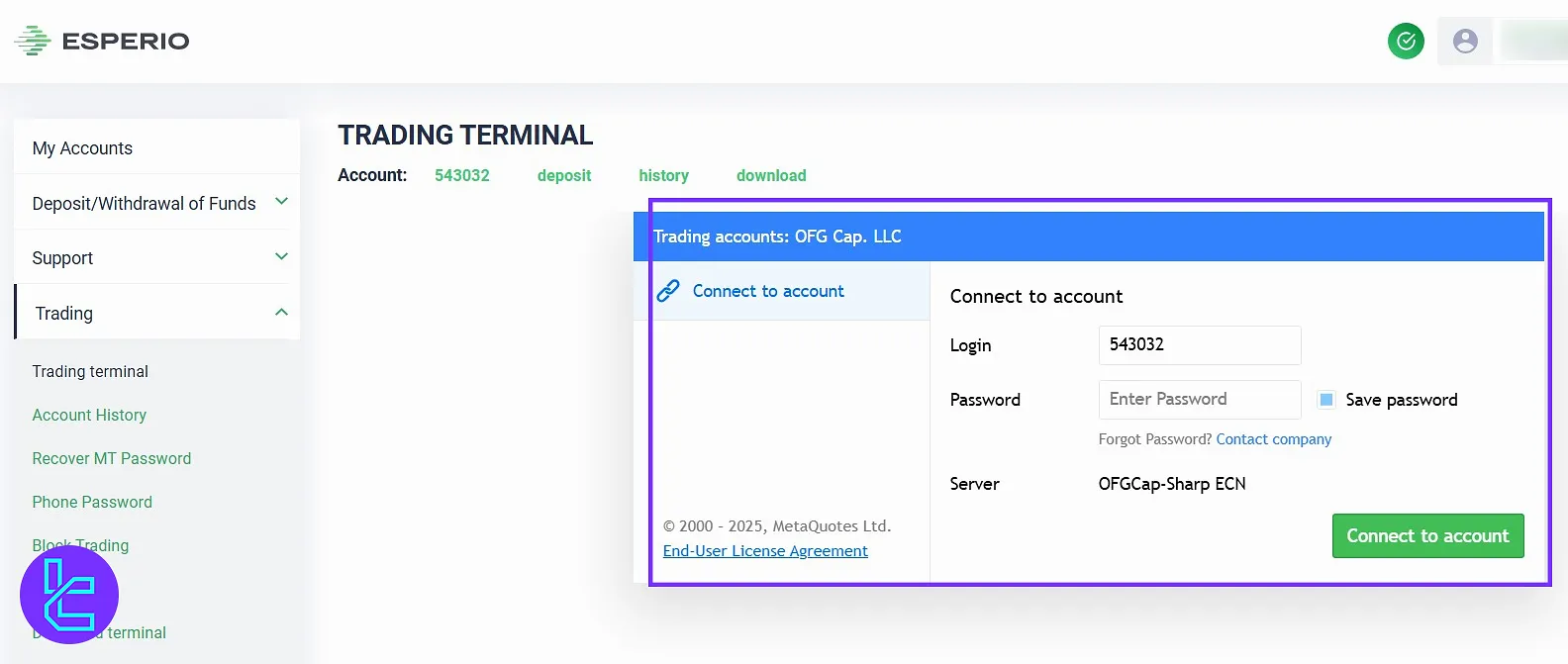Click the download link in header
Viewport: 1568px width, 664px height.
[771, 175]
